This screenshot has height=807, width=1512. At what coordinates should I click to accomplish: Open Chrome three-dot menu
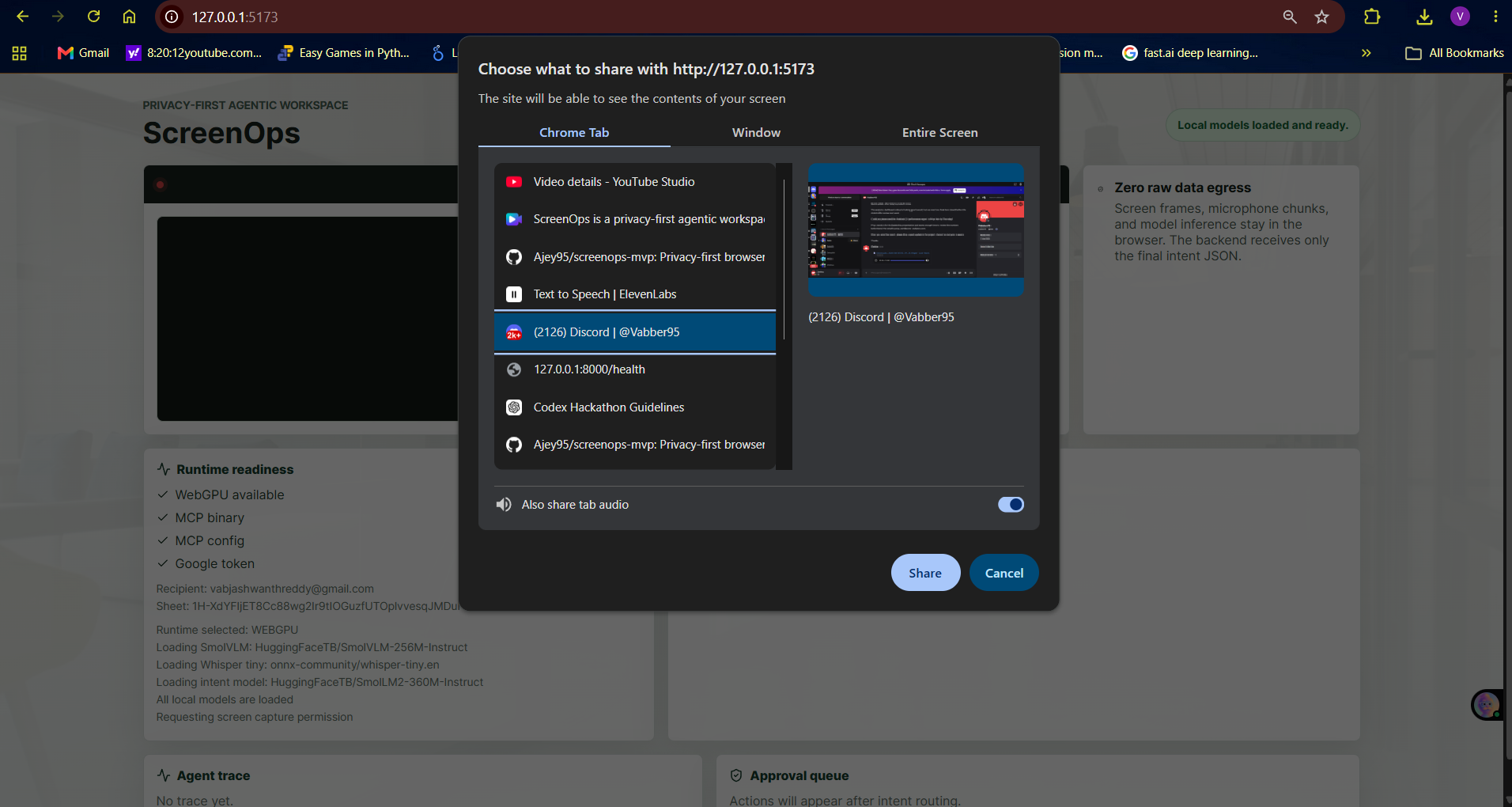1495,17
